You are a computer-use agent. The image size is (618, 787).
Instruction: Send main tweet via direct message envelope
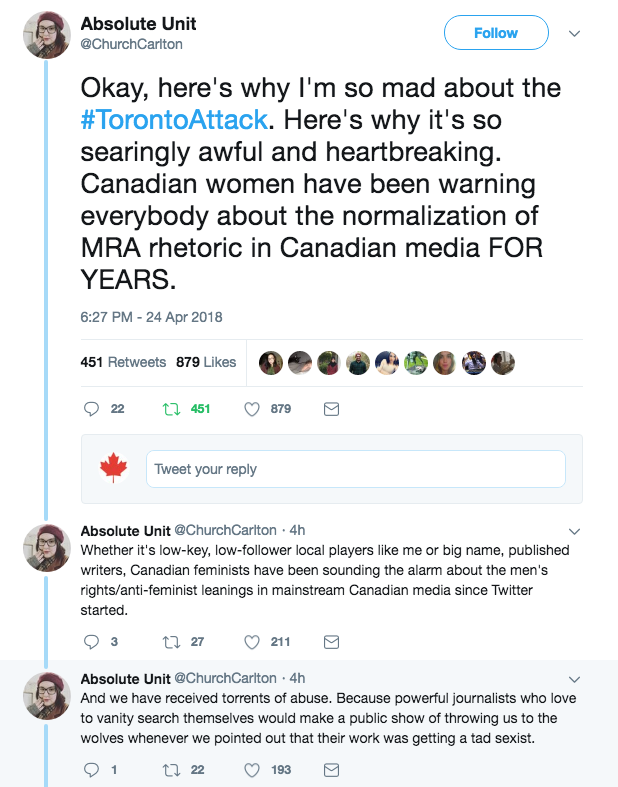pyautogui.click(x=333, y=409)
